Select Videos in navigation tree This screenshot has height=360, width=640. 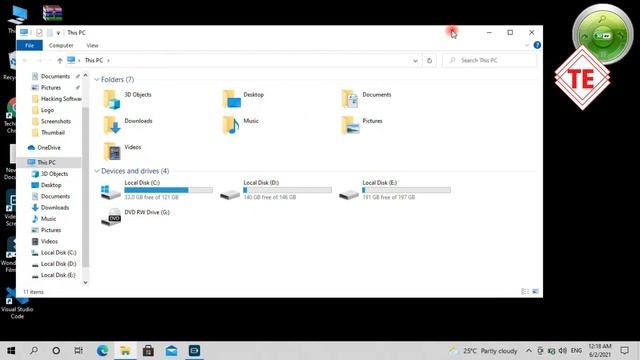(49, 241)
